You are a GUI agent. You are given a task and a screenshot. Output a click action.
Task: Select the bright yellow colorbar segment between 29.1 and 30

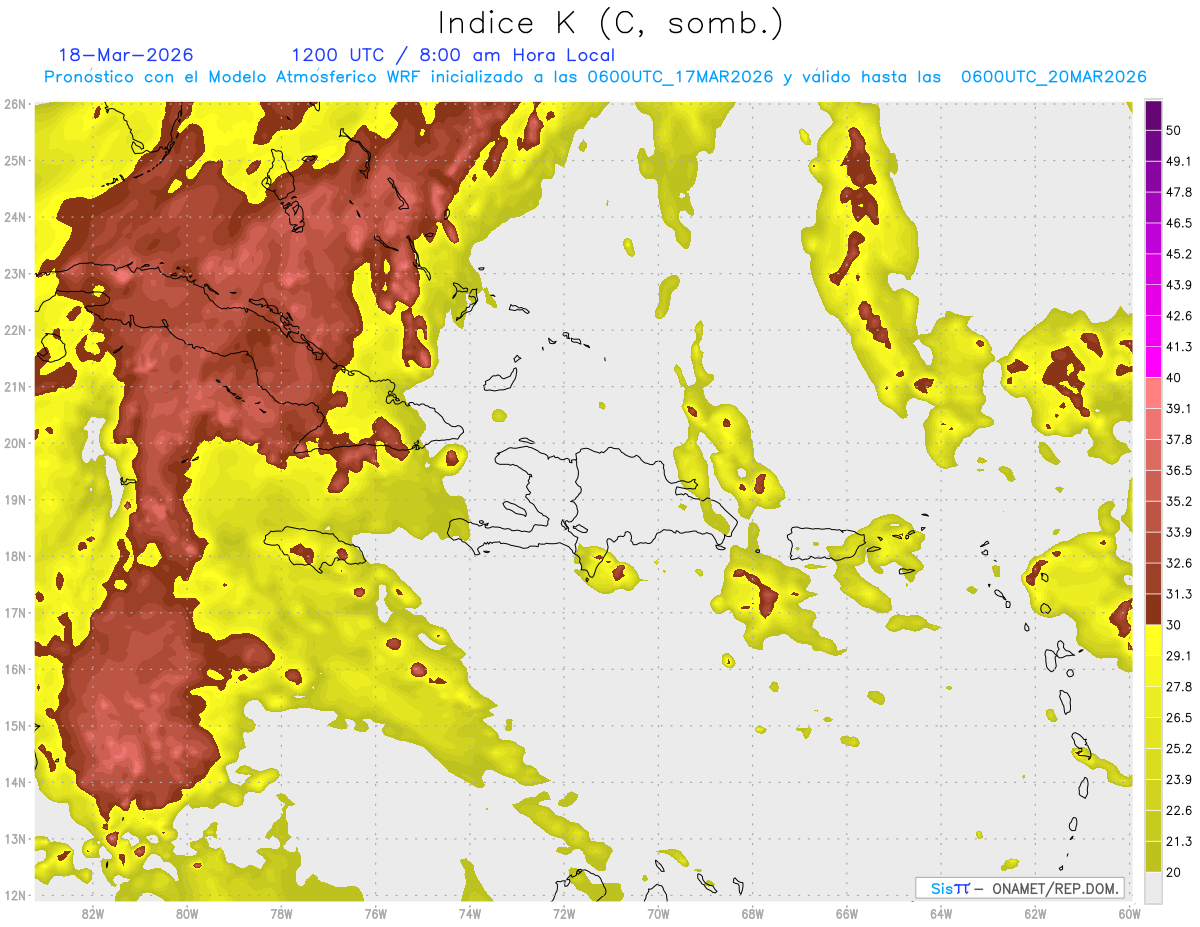[1153, 640]
